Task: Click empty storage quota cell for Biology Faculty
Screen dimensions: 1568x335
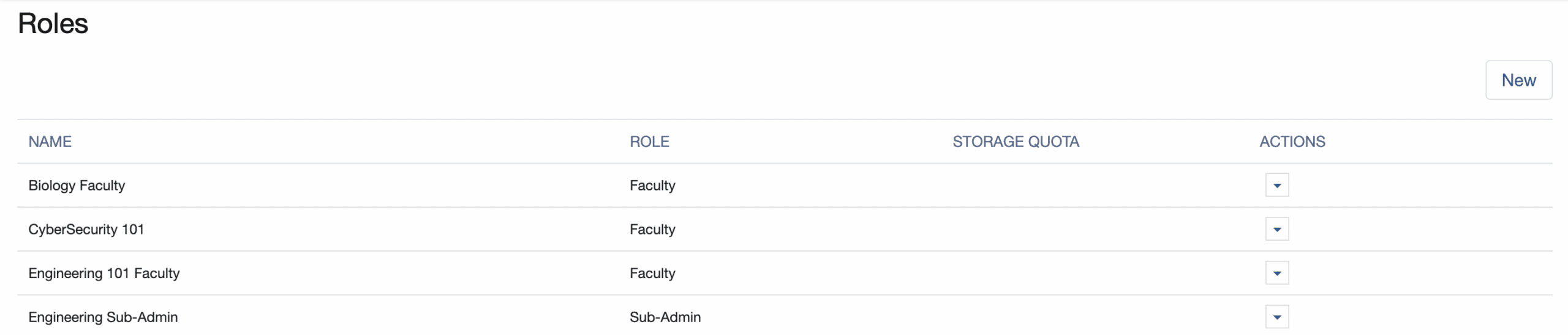Action: click(1015, 186)
